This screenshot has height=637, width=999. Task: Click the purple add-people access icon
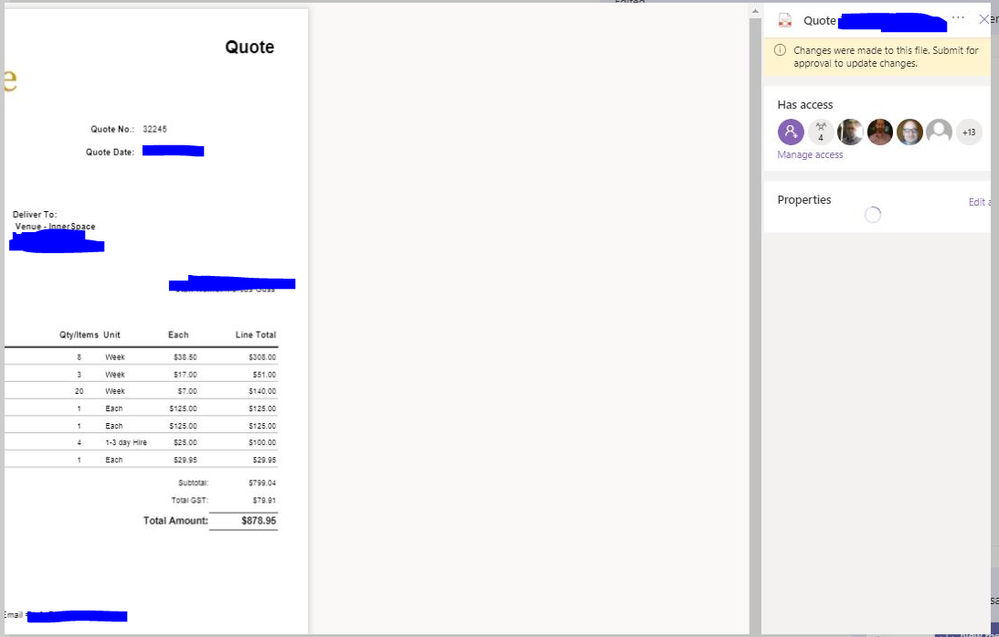791,132
